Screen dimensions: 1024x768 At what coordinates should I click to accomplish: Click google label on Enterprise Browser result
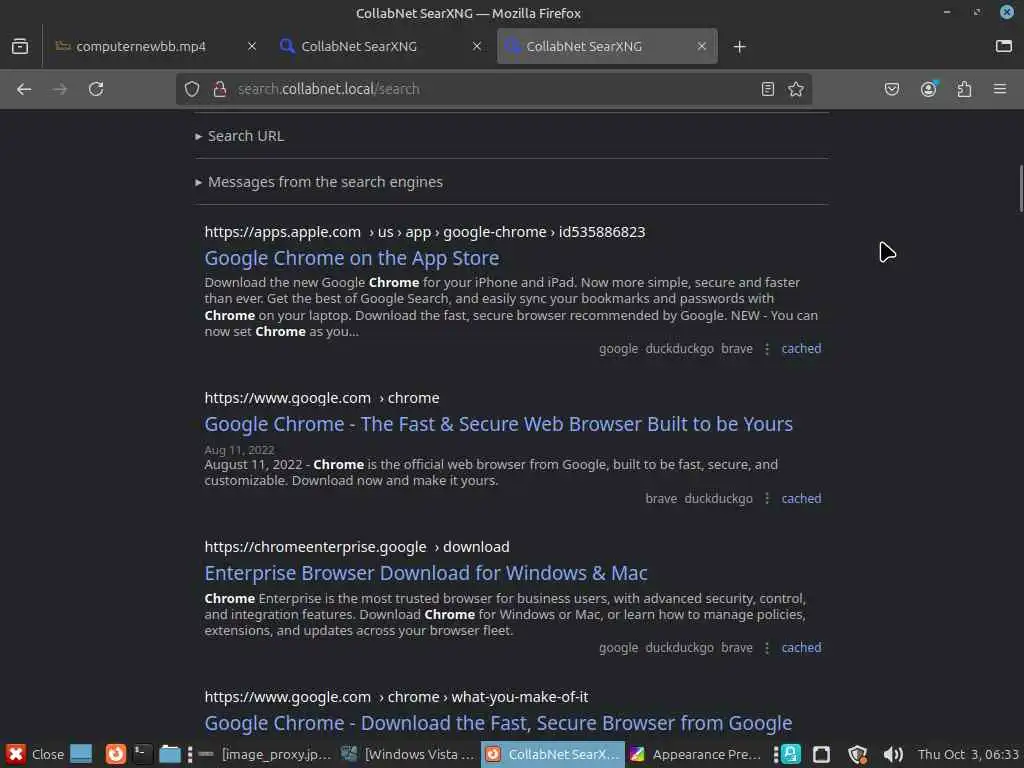pyautogui.click(x=618, y=648)
